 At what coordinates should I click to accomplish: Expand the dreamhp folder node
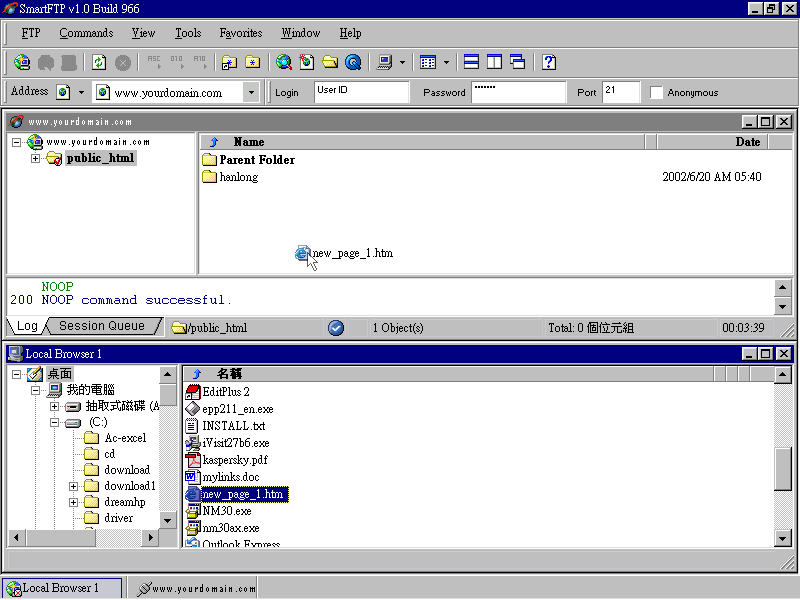click(x=73, y=503)
